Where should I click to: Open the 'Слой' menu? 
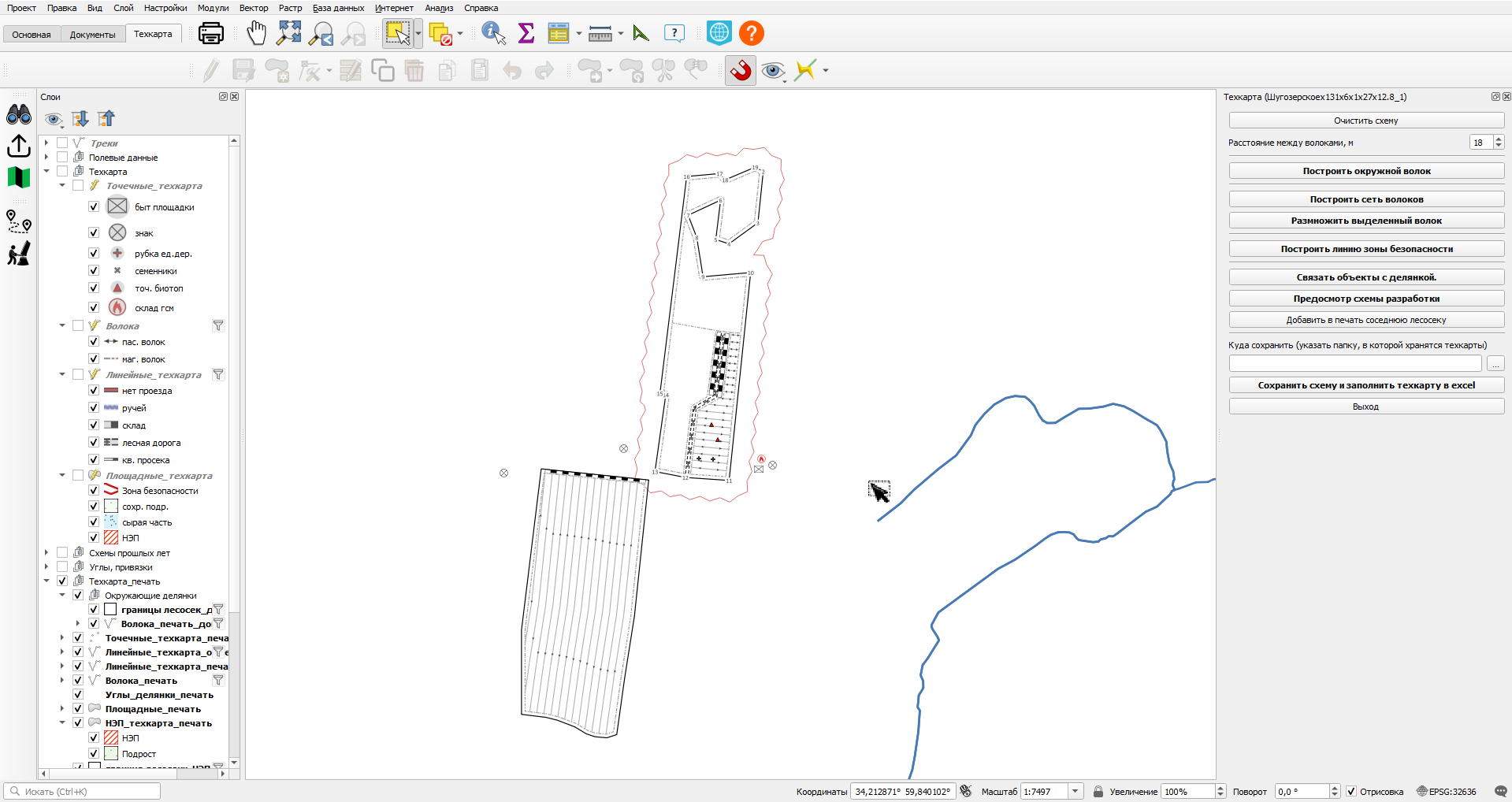(124, 8)
